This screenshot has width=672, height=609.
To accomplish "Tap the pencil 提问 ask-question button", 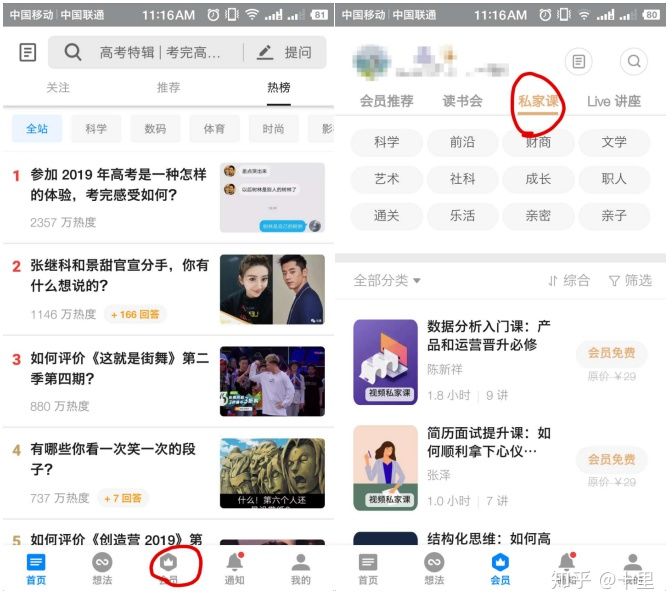I will click(x=284, y=53).
